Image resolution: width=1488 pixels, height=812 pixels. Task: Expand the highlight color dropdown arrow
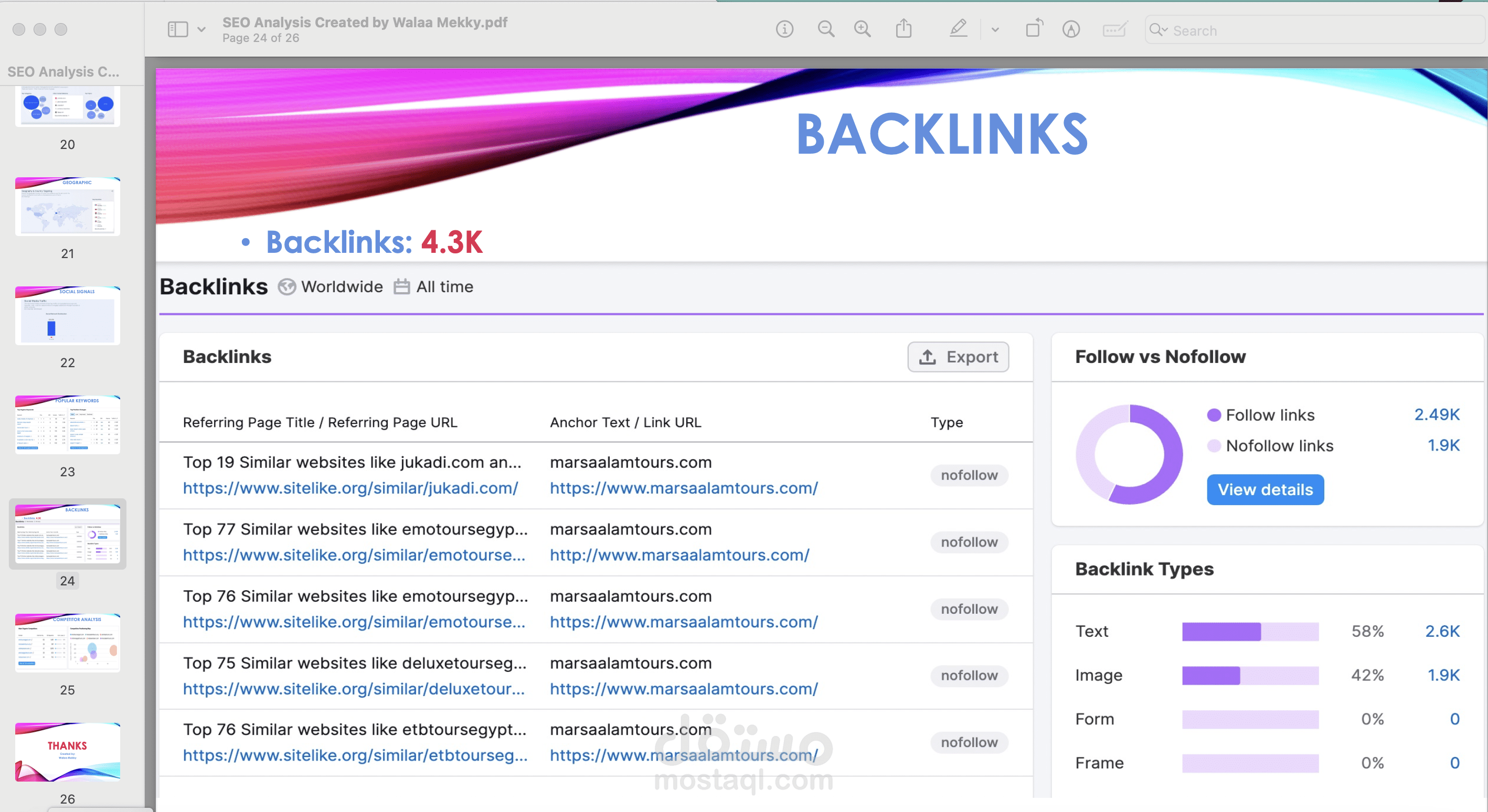click(x=995, y=30)
